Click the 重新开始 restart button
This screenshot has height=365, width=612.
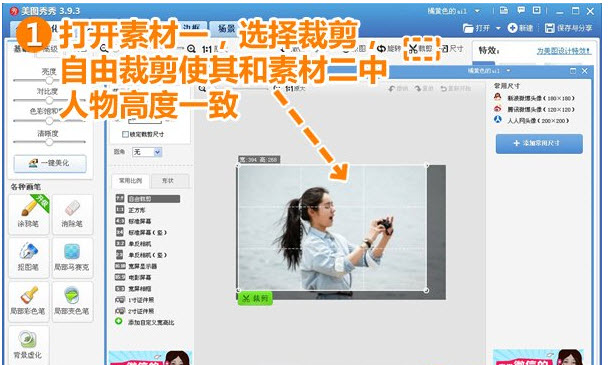pyautogui.click(x=455, y=89)
